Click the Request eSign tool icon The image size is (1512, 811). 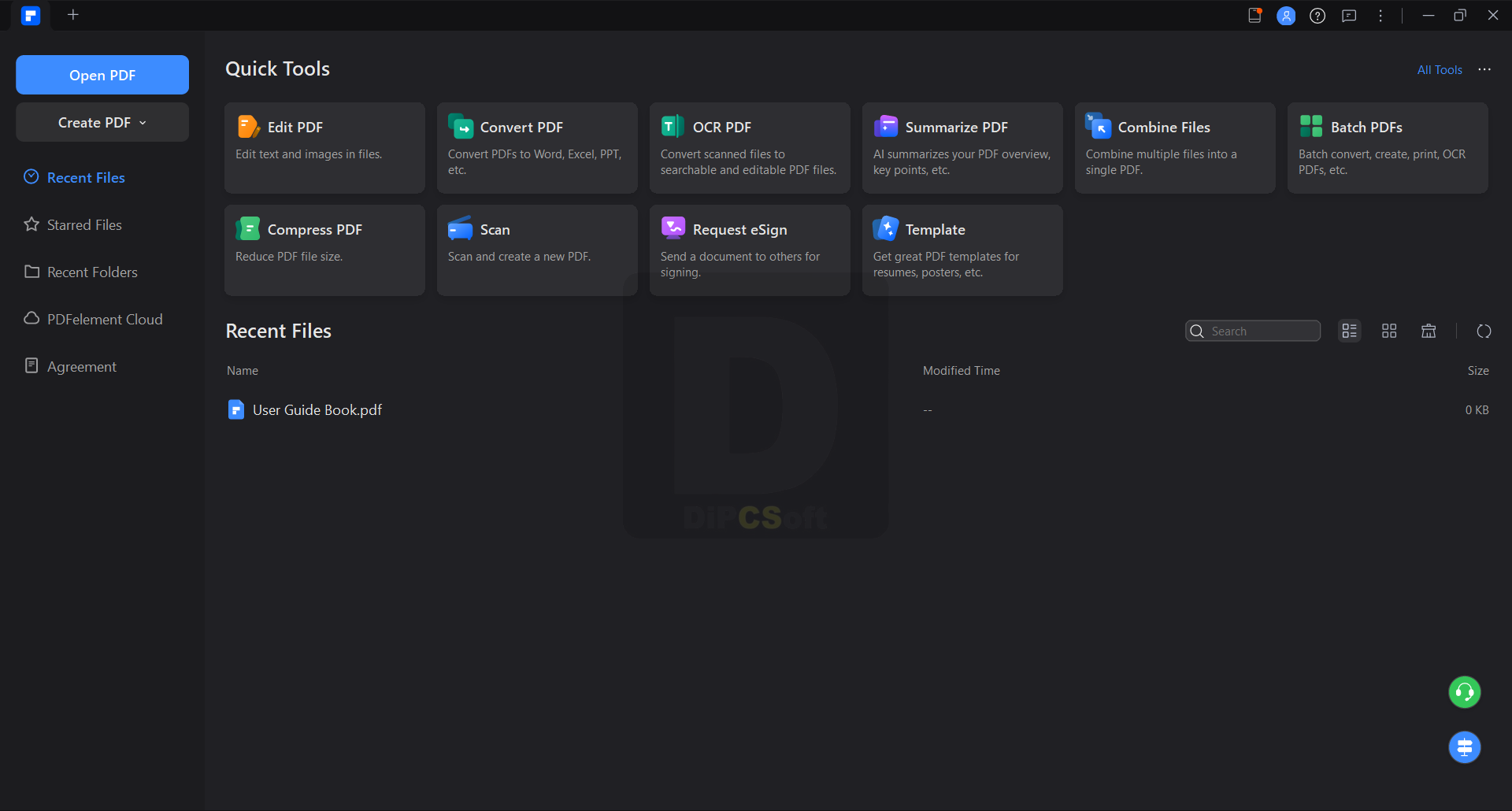point(673,228)
